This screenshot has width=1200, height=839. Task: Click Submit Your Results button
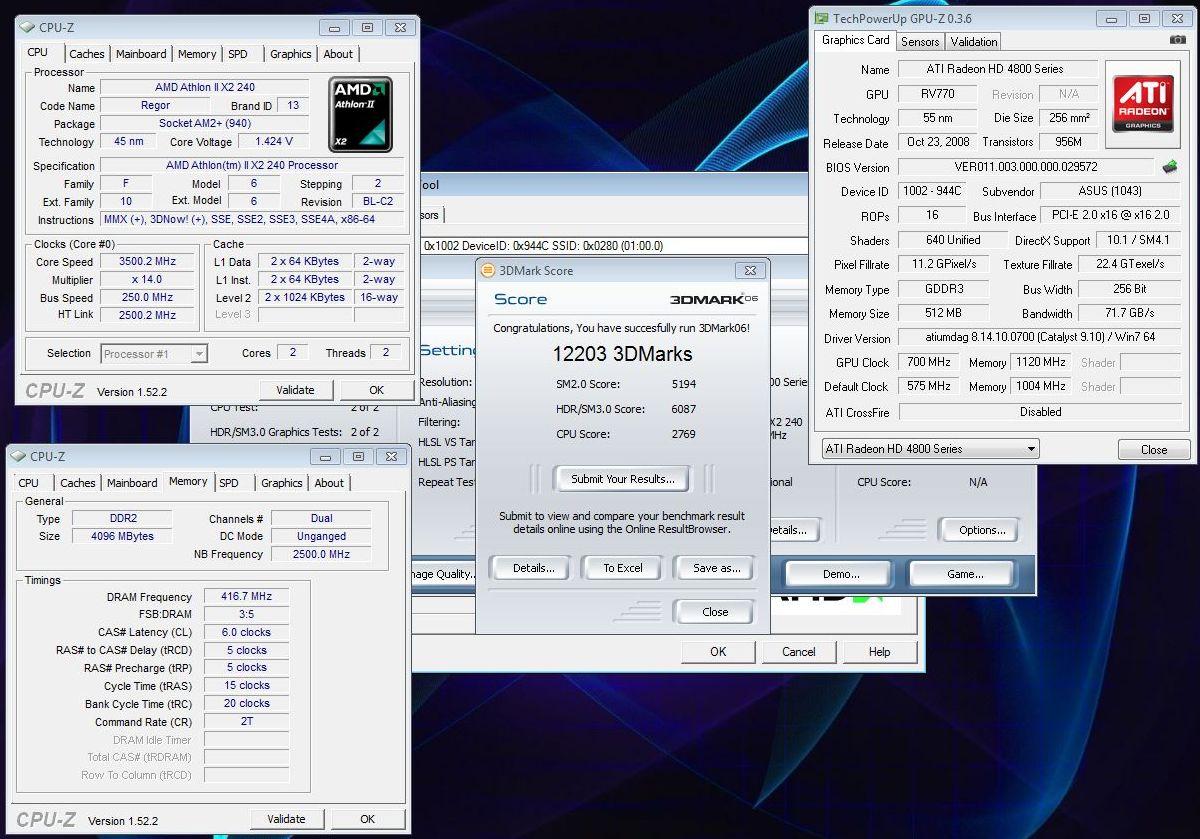click(x=622, y=479)
